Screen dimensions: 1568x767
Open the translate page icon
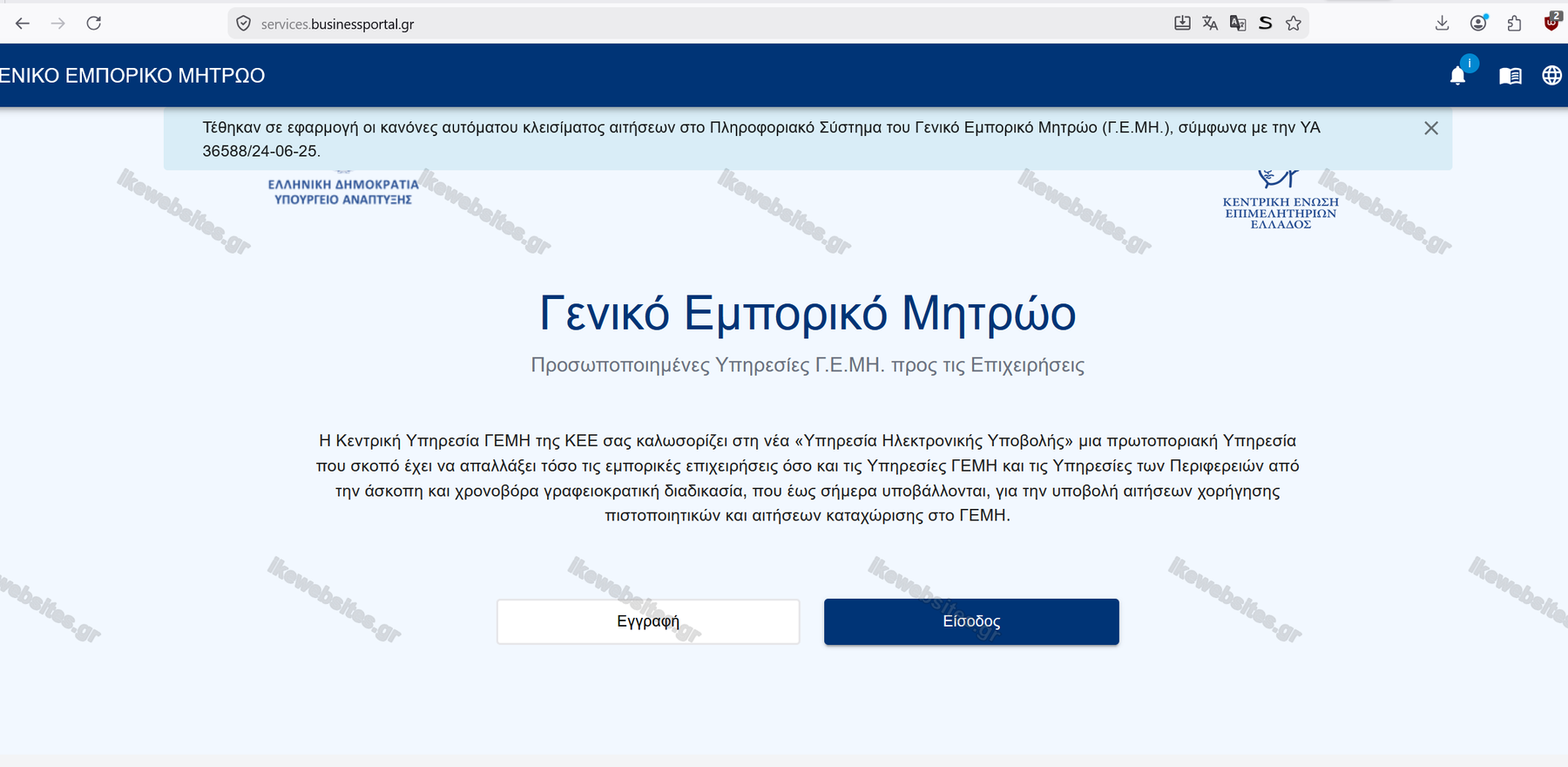click(1210, 24)
